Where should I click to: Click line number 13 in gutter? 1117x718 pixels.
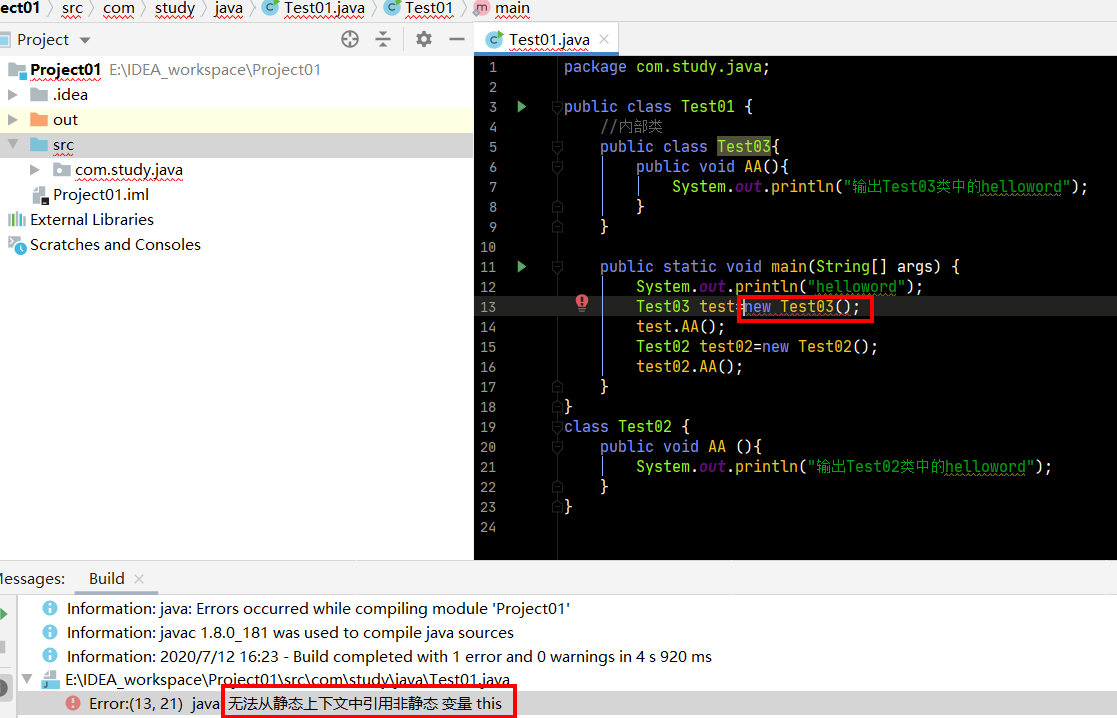(x=488, y=307)
